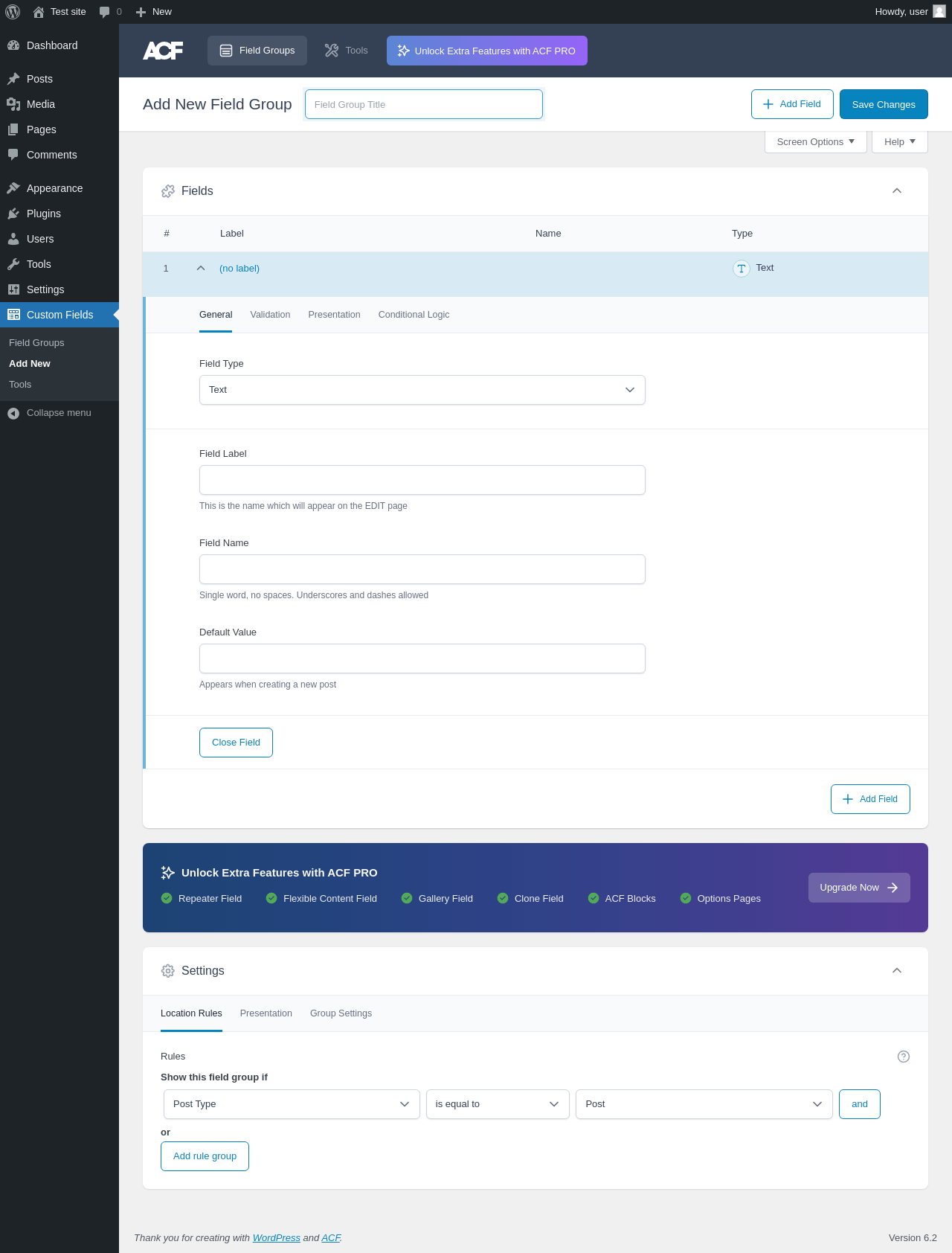The image size is (952, 1253).
Task: Click the Upgrade Now button
Action: (x=859, y=888)
